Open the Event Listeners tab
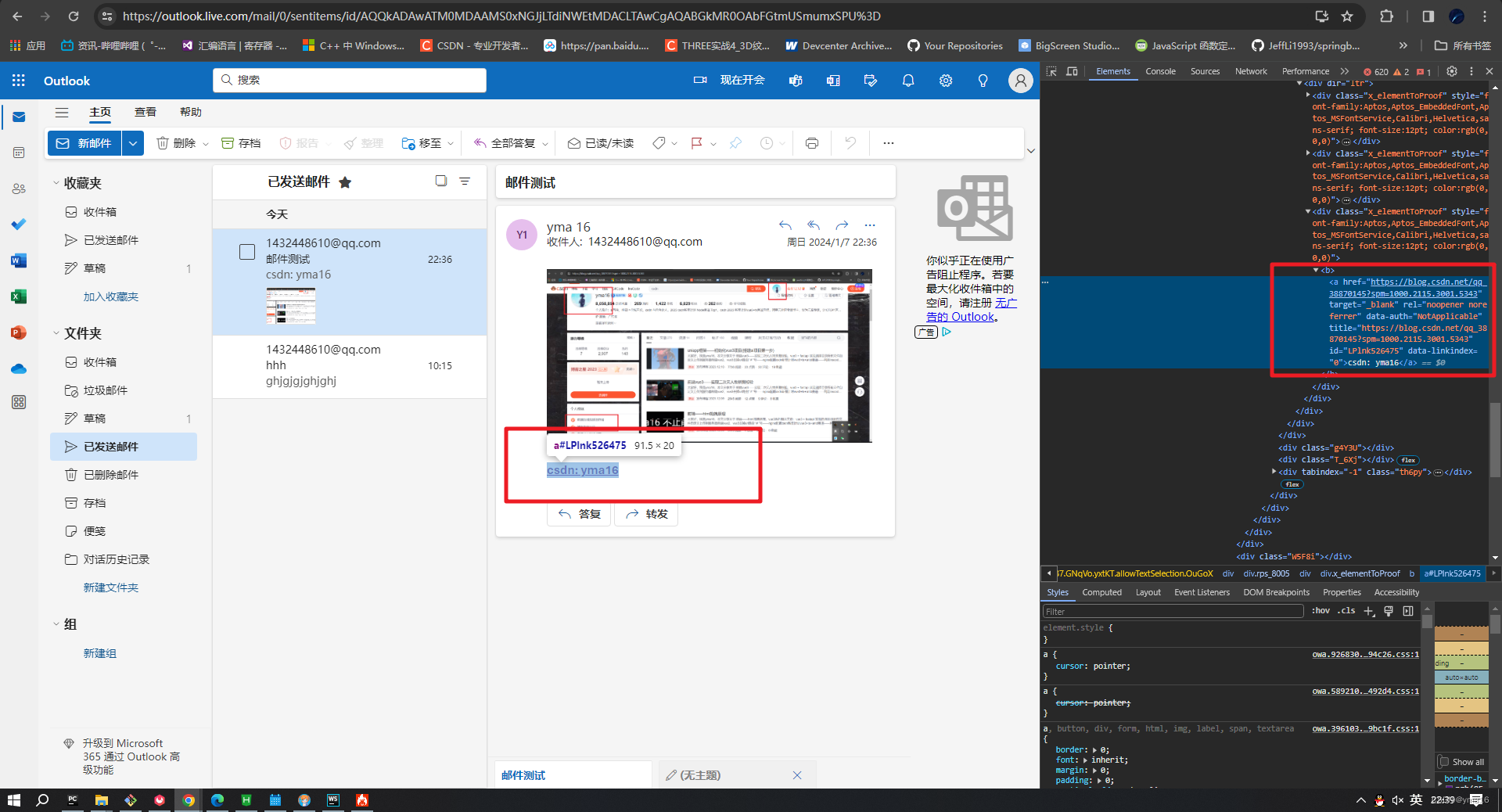The width and height of the screenshot is (1502, 812). coord(1202,592)
